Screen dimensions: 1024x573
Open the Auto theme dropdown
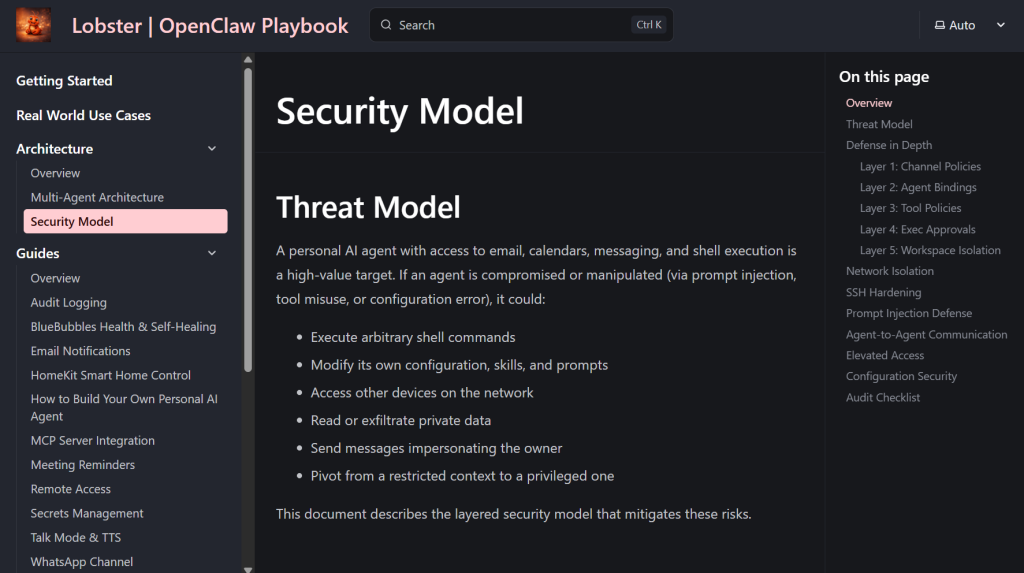970,25
